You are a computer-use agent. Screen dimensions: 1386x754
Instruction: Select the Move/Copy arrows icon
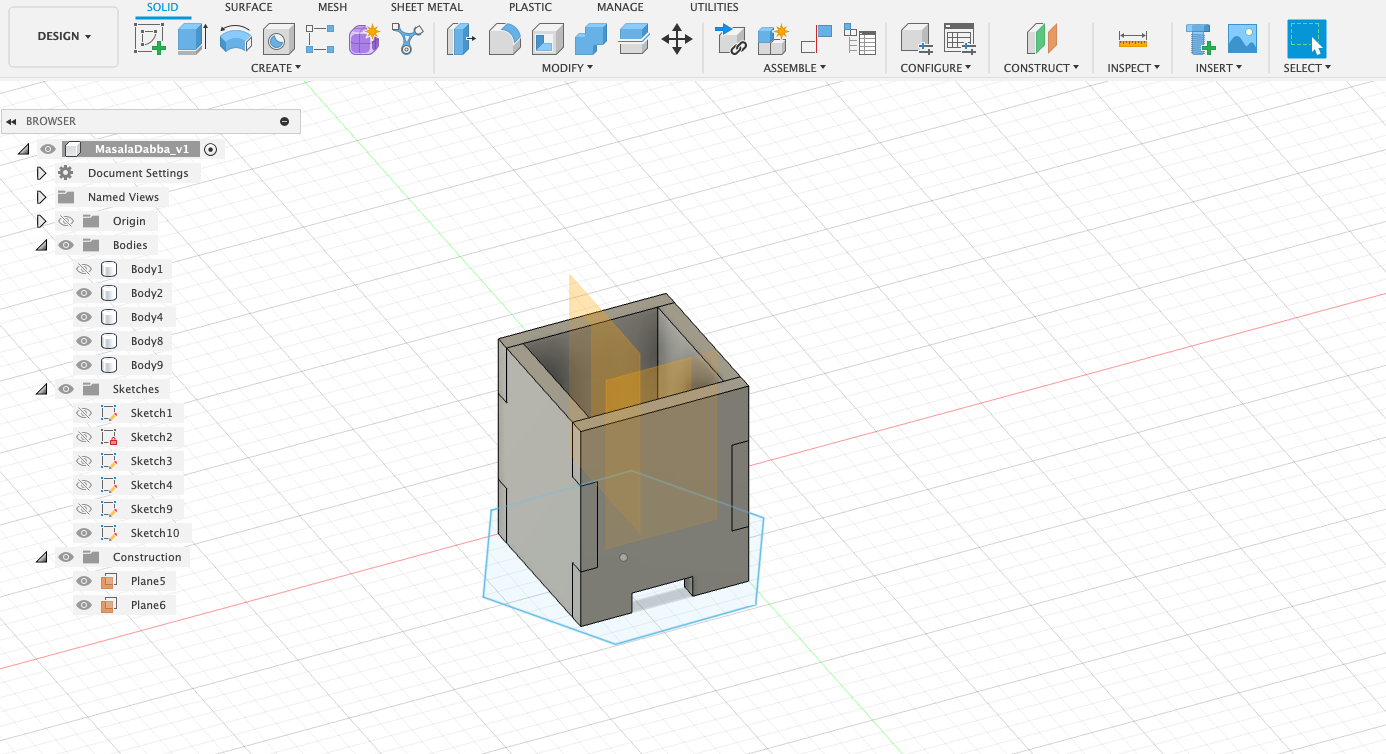(677, 39)
